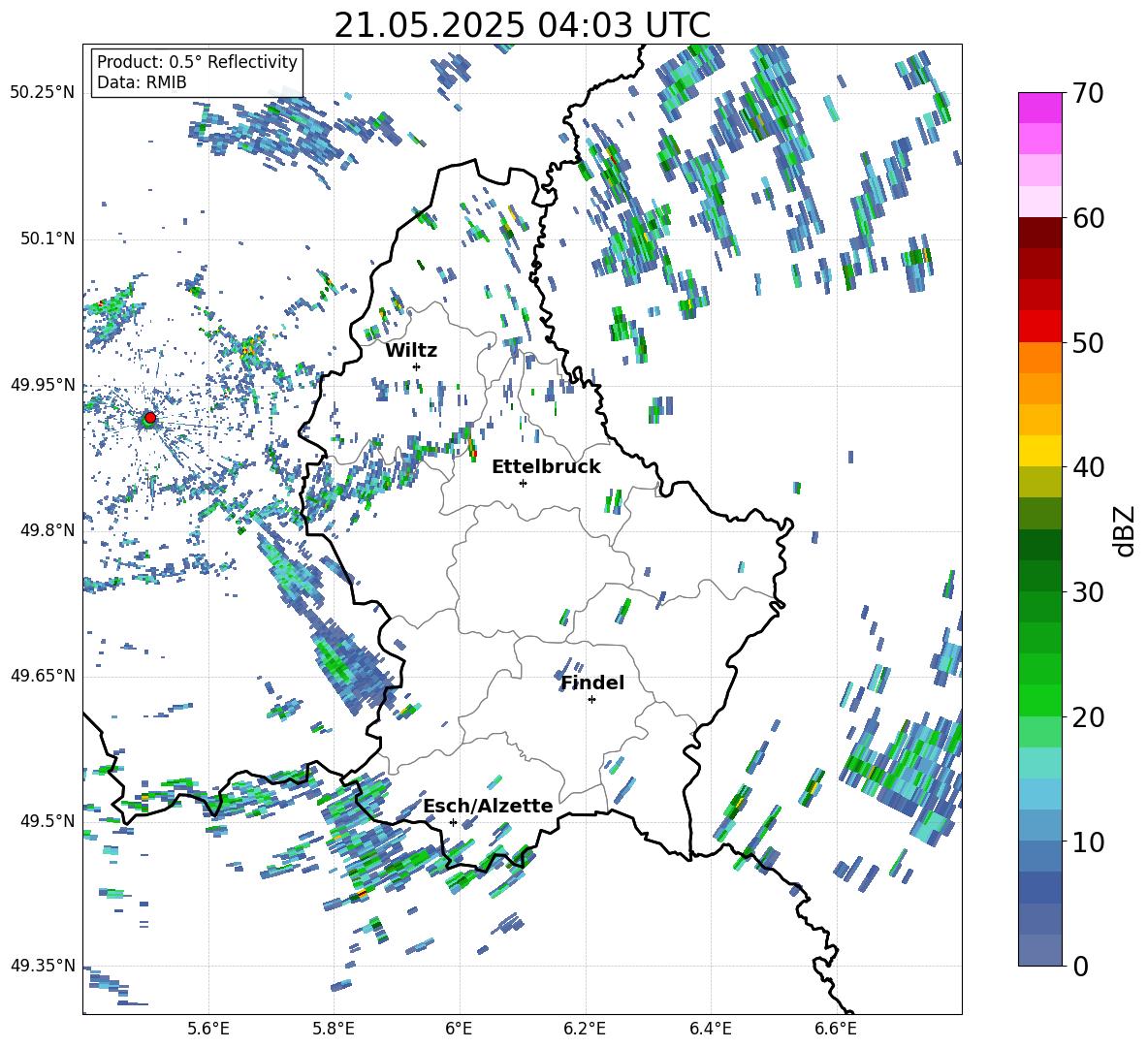The image size is (1148, 1048).
Task: Click the 49.8°N latitude label
Action: (x=47, y=530)
